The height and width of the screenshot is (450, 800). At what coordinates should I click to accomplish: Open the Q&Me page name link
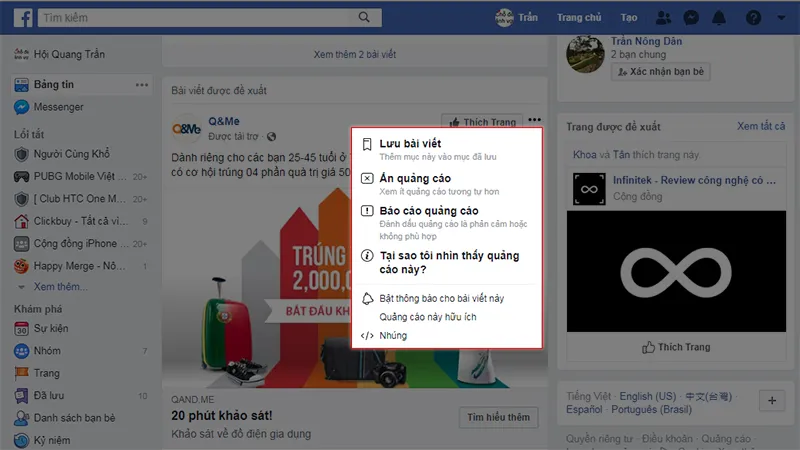pos(223,121)
